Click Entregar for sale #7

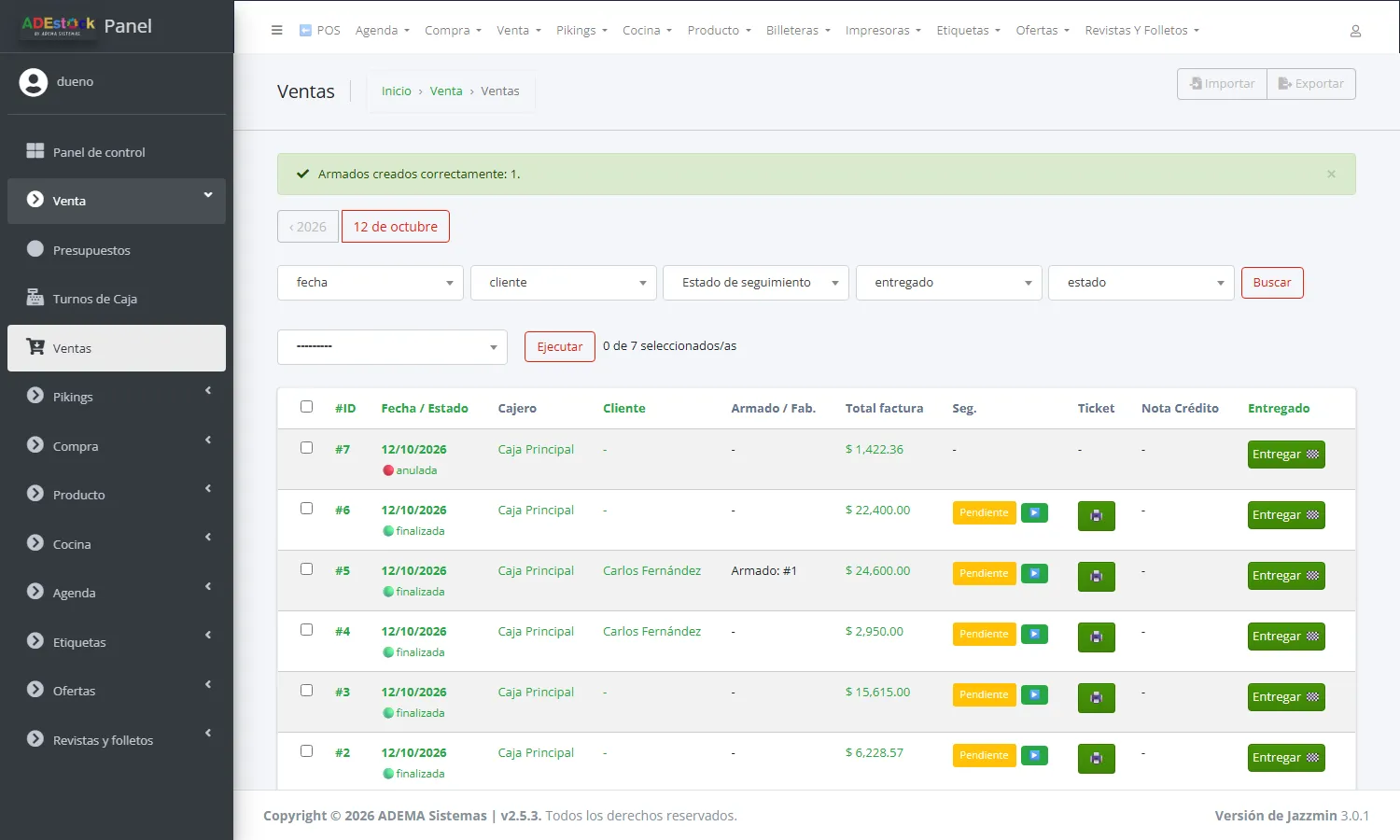[x=1286, y=455]
